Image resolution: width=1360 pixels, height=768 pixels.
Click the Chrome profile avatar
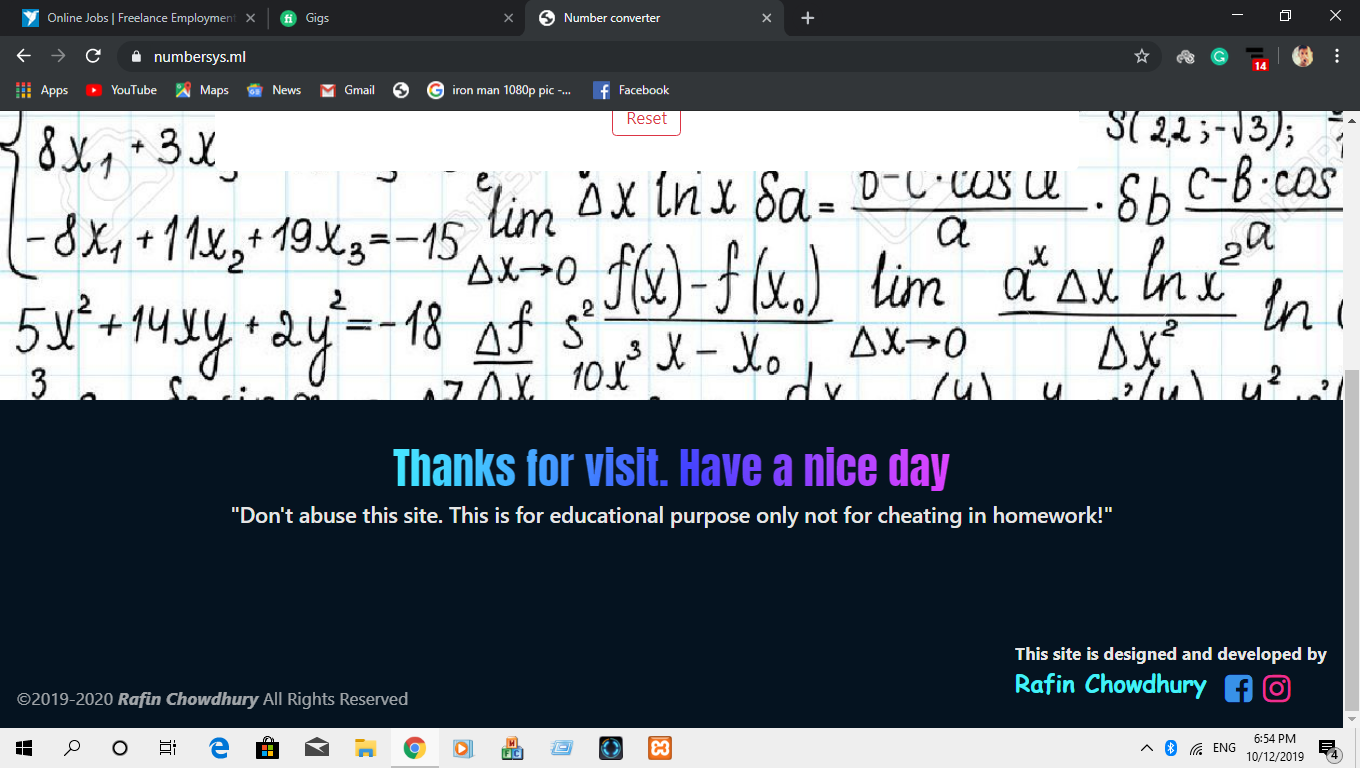1302,57
